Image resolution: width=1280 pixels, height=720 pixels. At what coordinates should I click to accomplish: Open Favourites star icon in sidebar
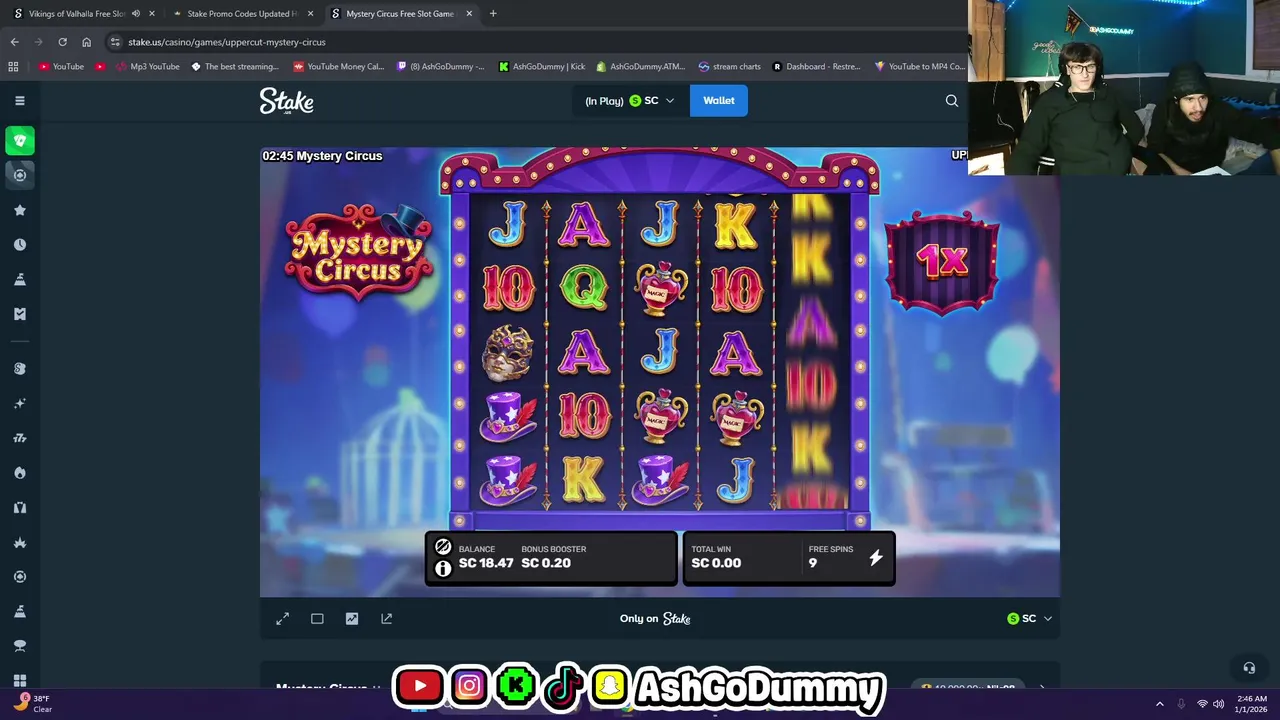[19, 210]
